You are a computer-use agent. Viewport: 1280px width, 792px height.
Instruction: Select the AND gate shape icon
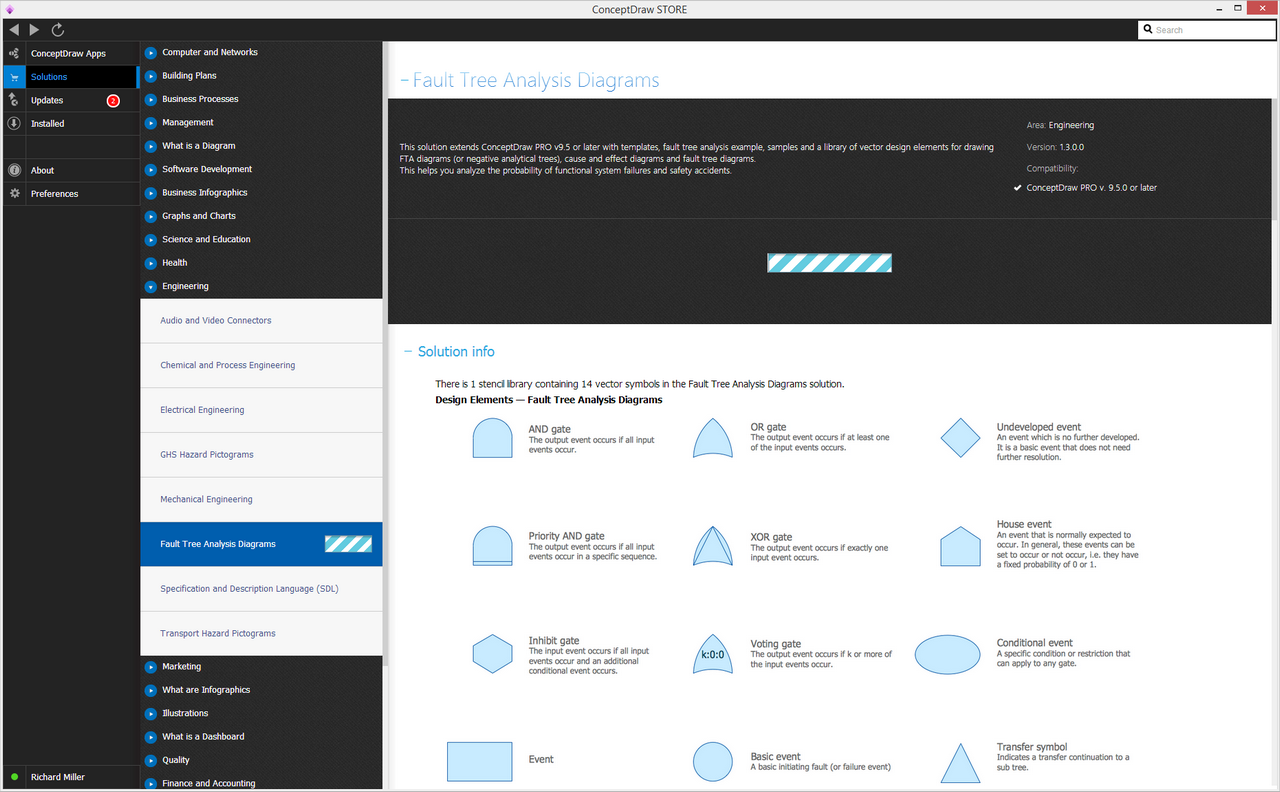(x=492, y=438)
